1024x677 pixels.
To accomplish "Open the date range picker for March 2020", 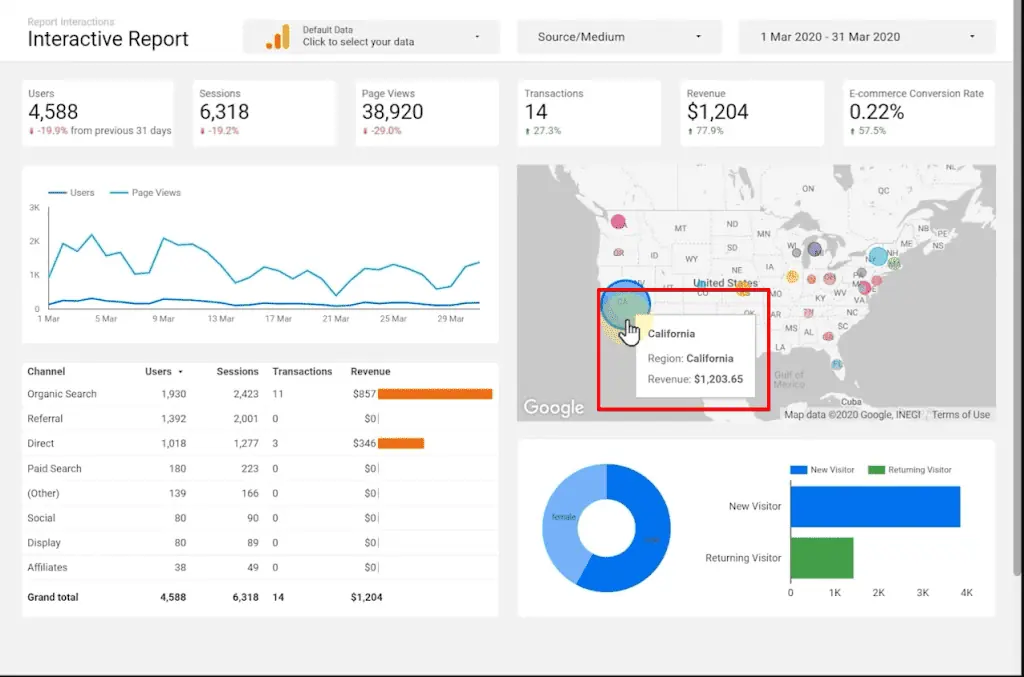I will [x=866, y=35].
